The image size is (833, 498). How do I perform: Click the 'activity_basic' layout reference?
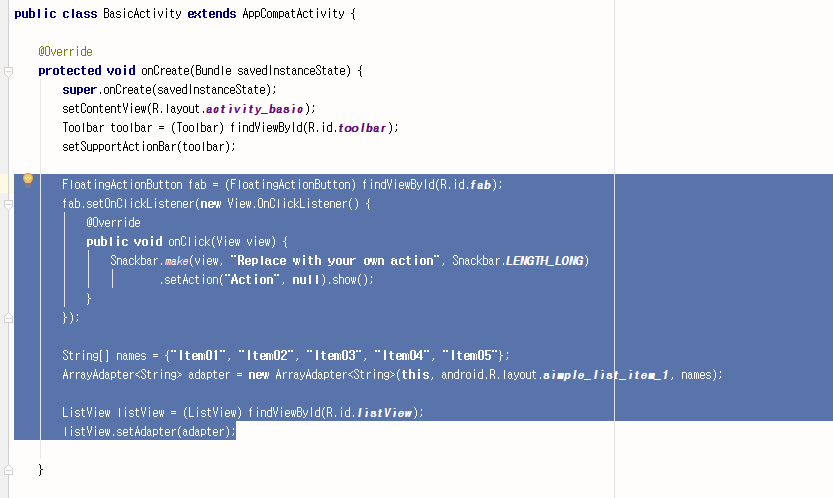(254, 109)
